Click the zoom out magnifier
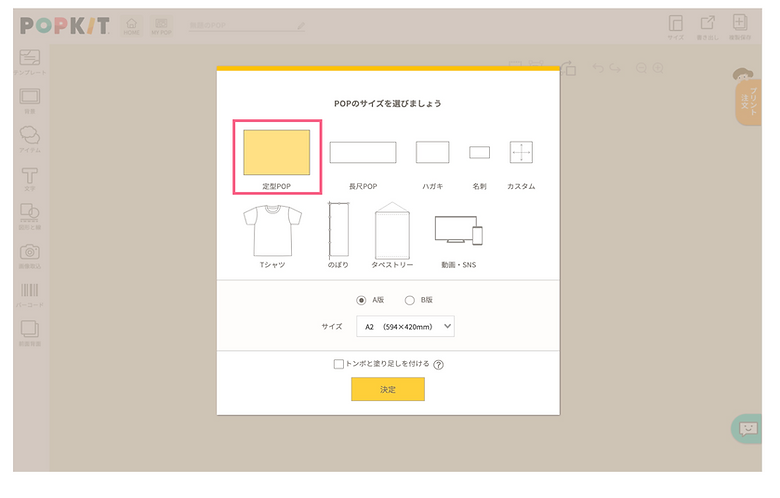780x498 pixels. pos(642,68)
